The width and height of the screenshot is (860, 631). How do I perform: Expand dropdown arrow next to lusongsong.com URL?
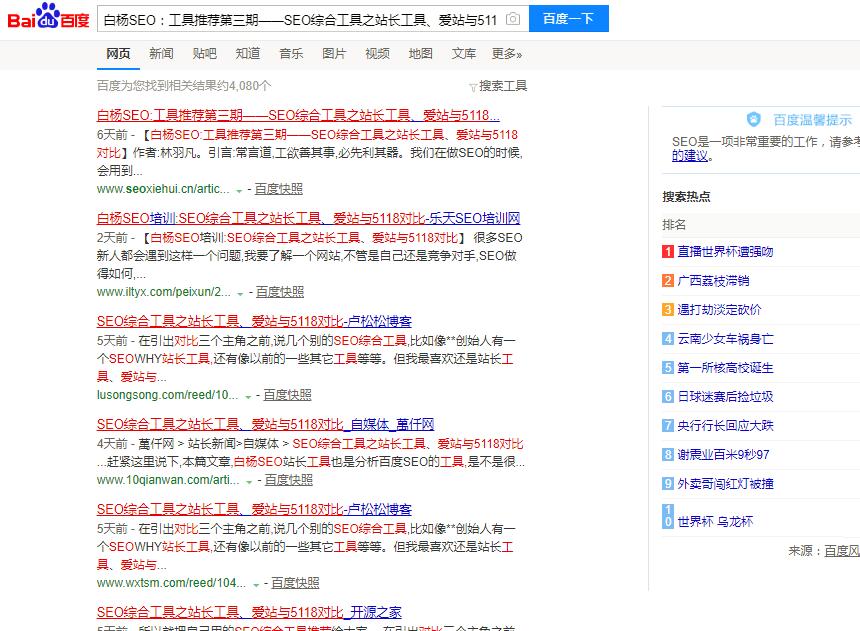click(248, 397)
